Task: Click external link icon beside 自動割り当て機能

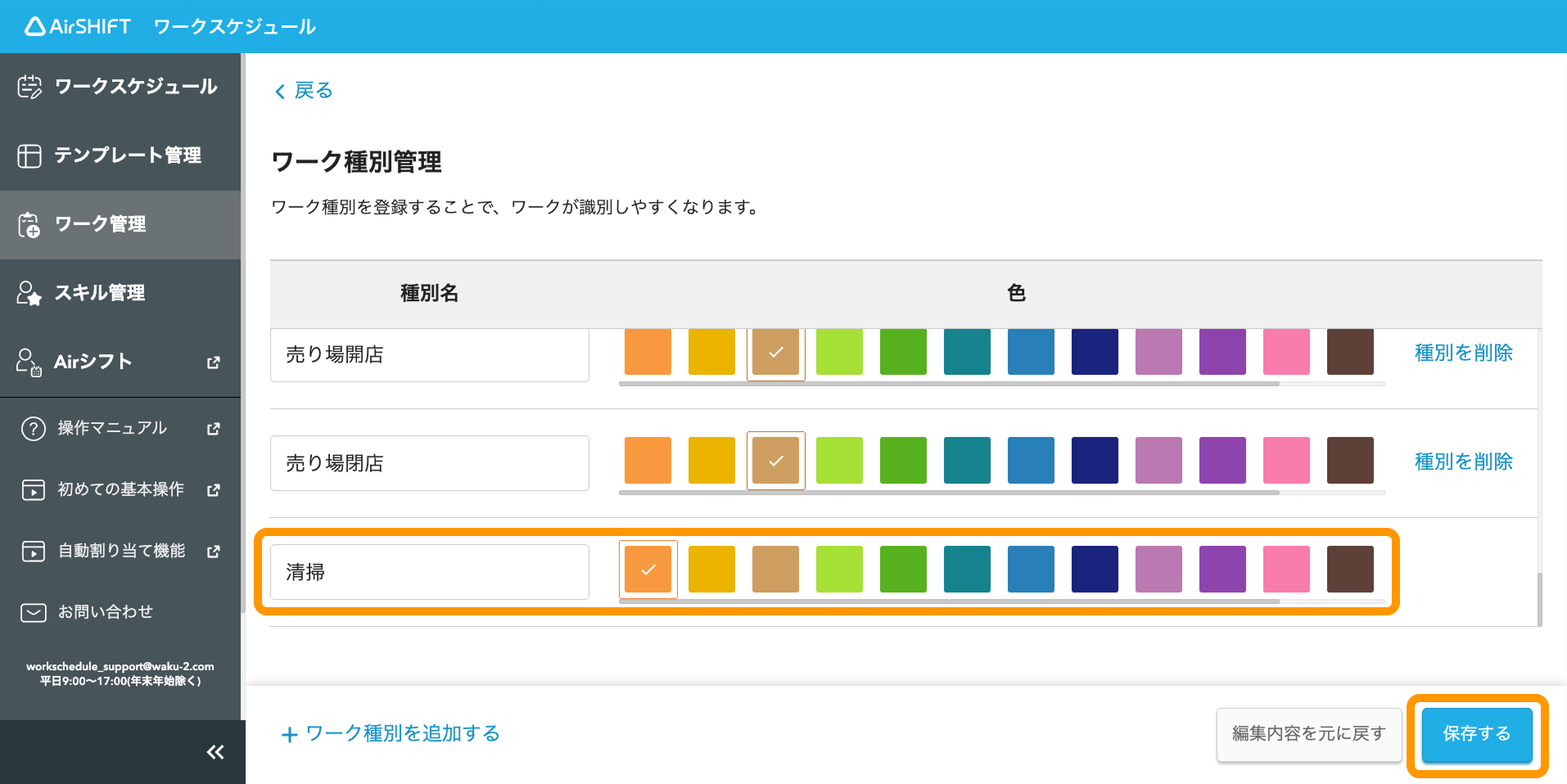Action: tap(214, 551)
